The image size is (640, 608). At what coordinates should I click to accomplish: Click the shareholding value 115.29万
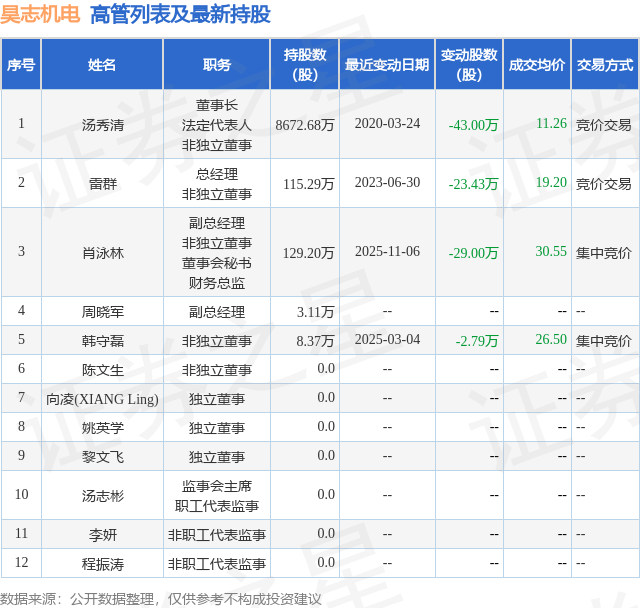coord(309,184)
